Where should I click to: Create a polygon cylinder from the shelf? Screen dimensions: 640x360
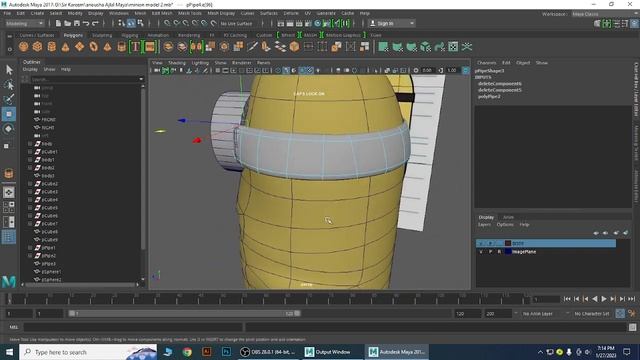point(51,47)
